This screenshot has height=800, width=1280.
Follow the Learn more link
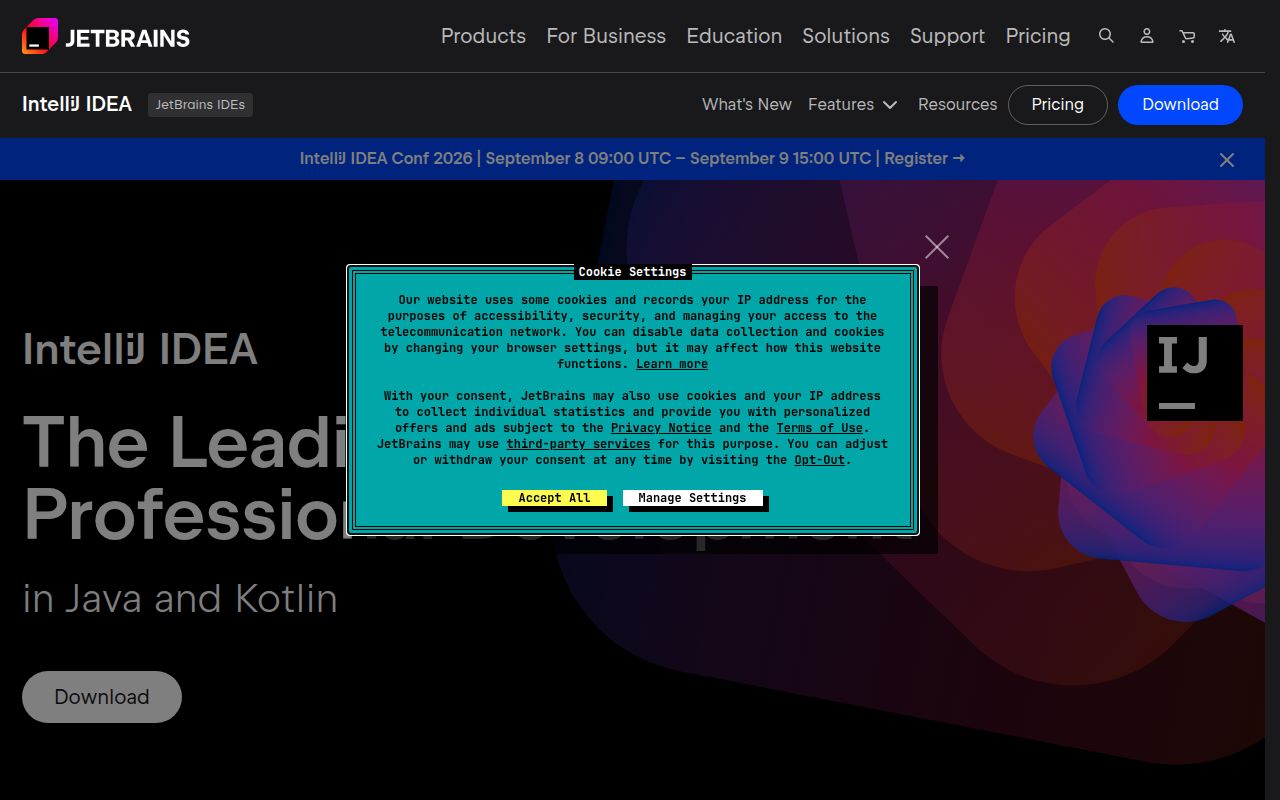(x=672, y=364)
